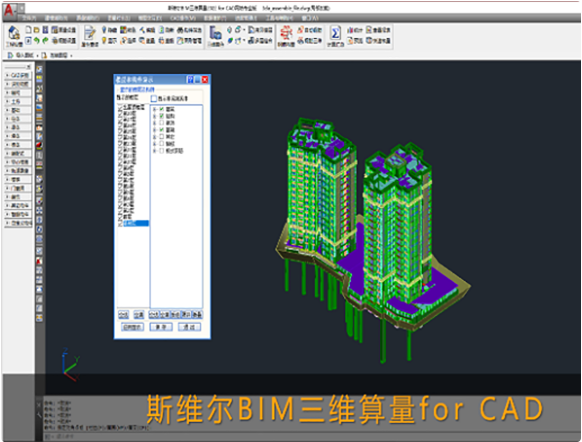Click the large house project-settings ribbon icon
Screen dimensions: 582x442
pos(14,33)
